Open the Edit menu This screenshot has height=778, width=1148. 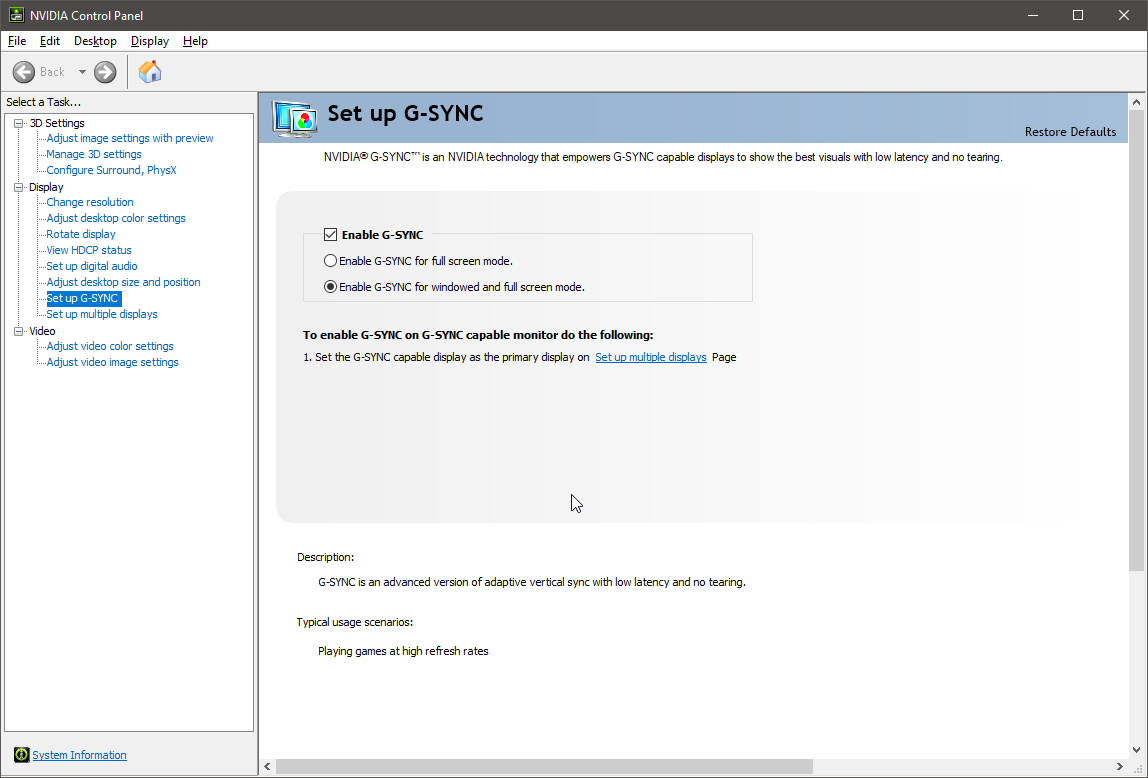click(x=50, y=41)
